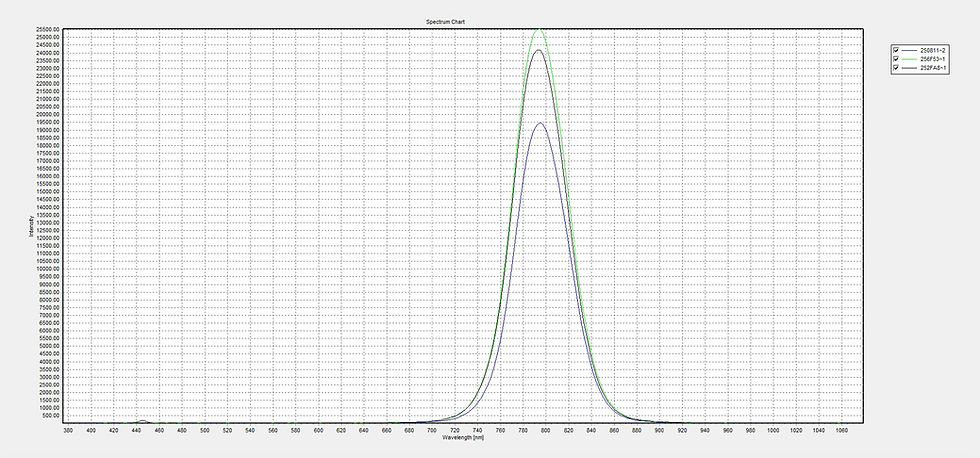980x458 pixels.
Task: Click the Wavelength [nm] axis label
Action: coord(463,437)
